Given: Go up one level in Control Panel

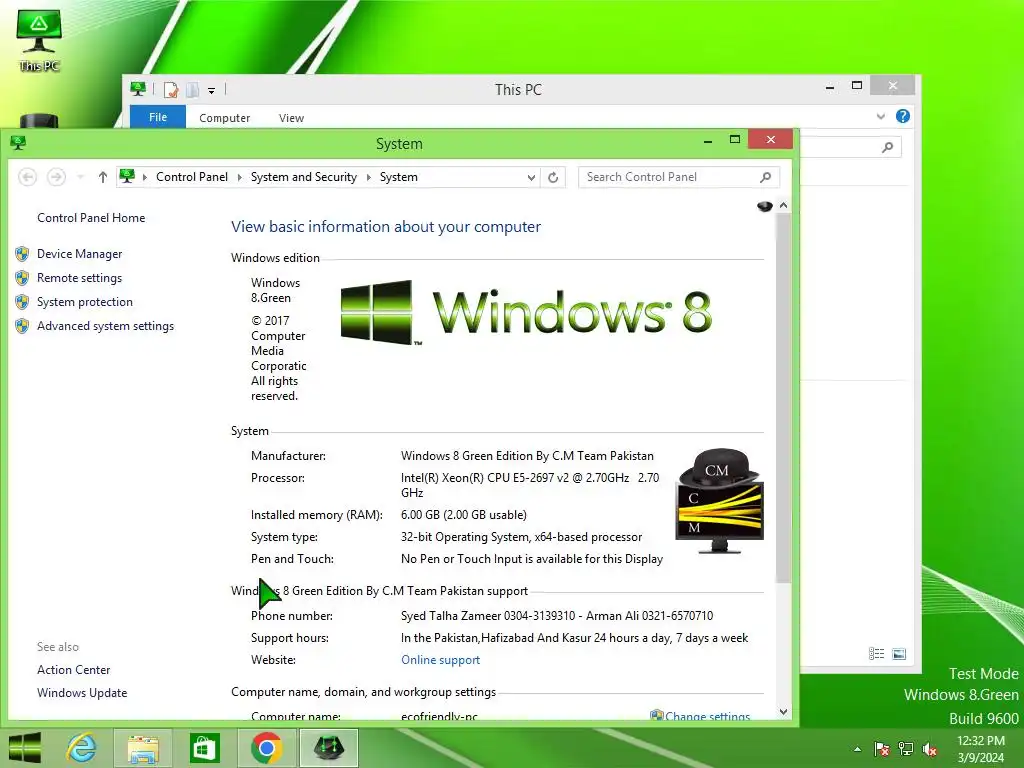Looking at the screenshot, I should (103, 177).
